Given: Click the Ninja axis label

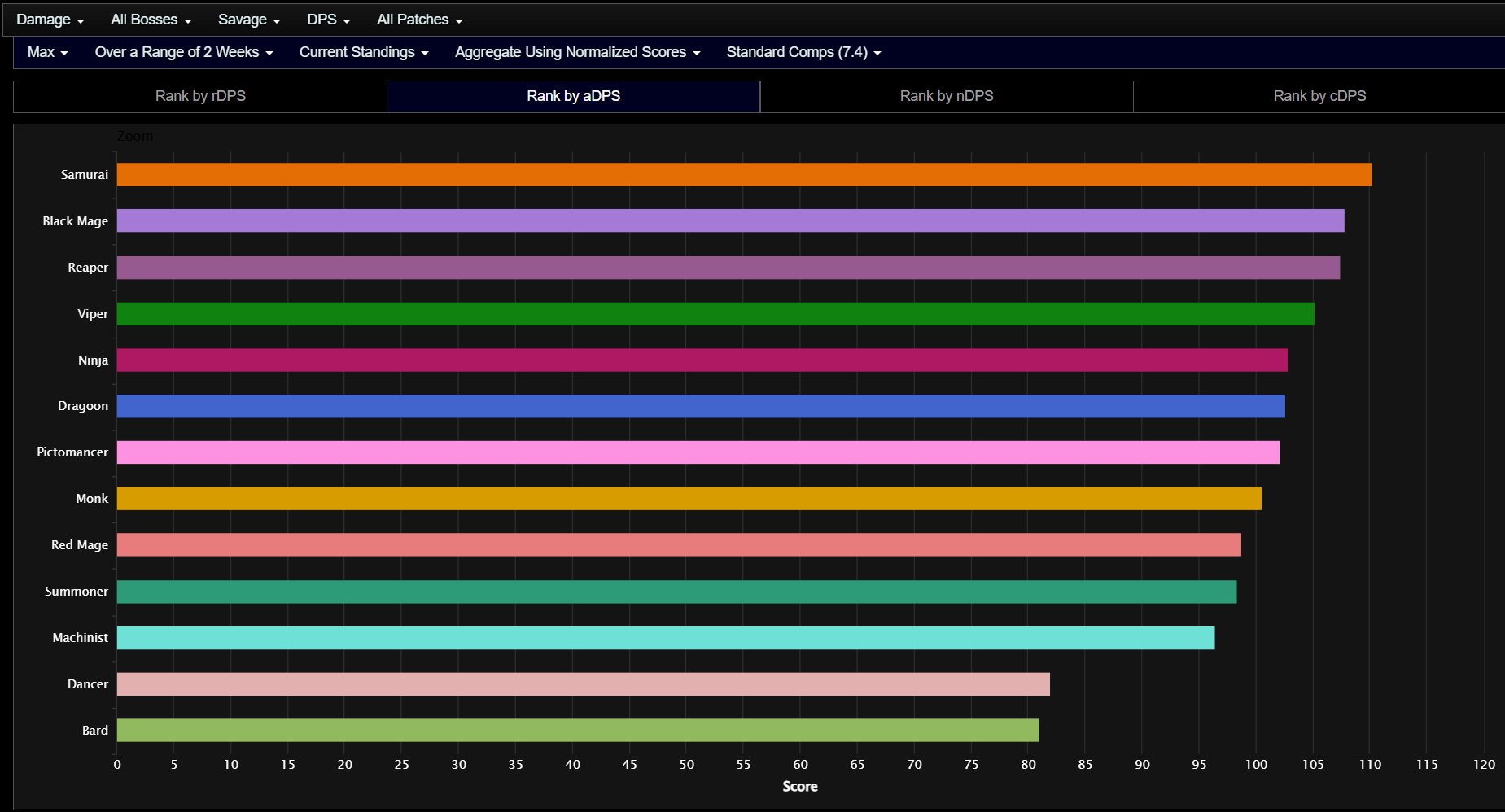Looking at the screenshot, I should point(94,360).
